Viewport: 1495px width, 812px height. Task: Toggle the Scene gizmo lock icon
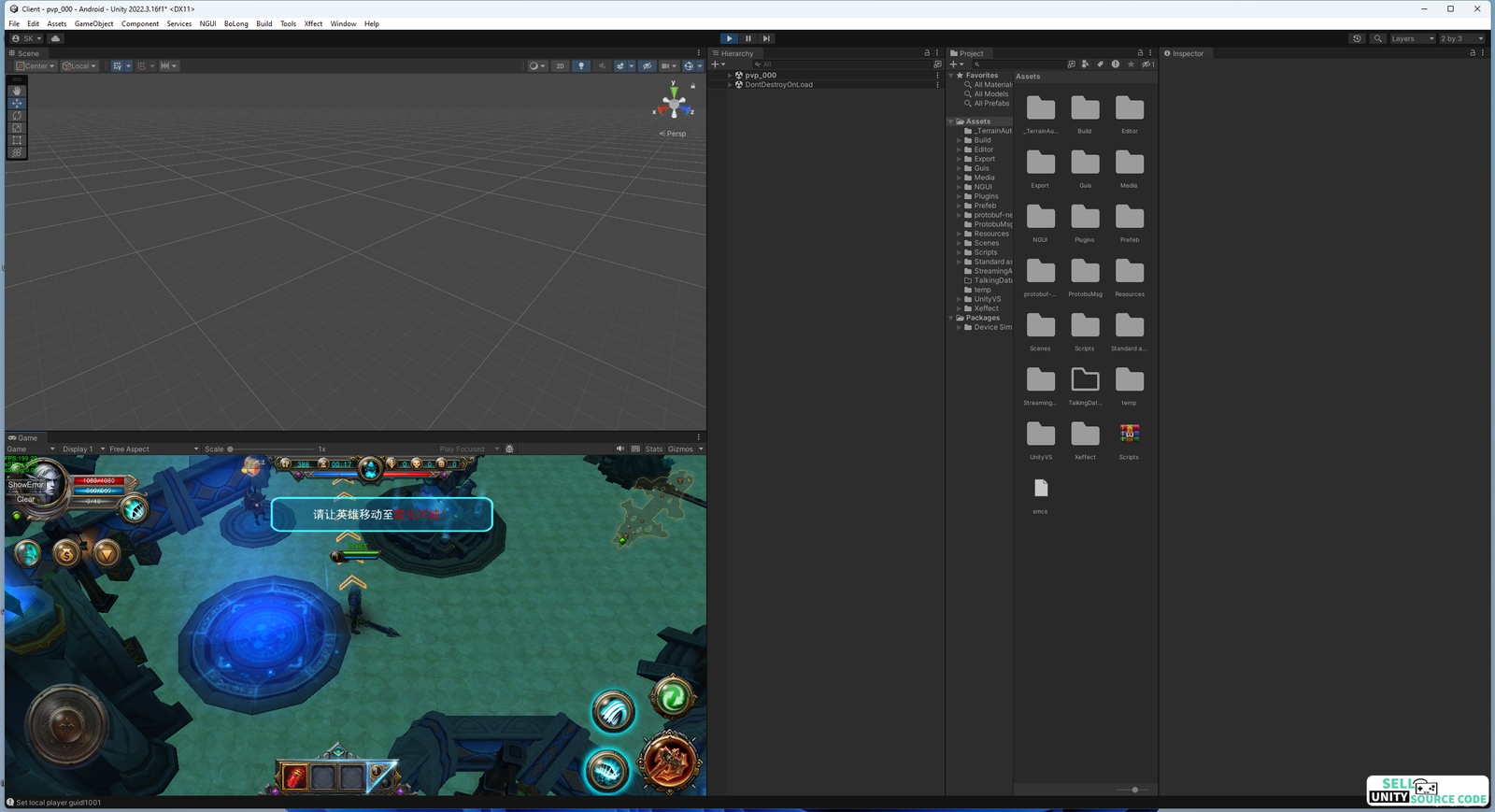693,86
